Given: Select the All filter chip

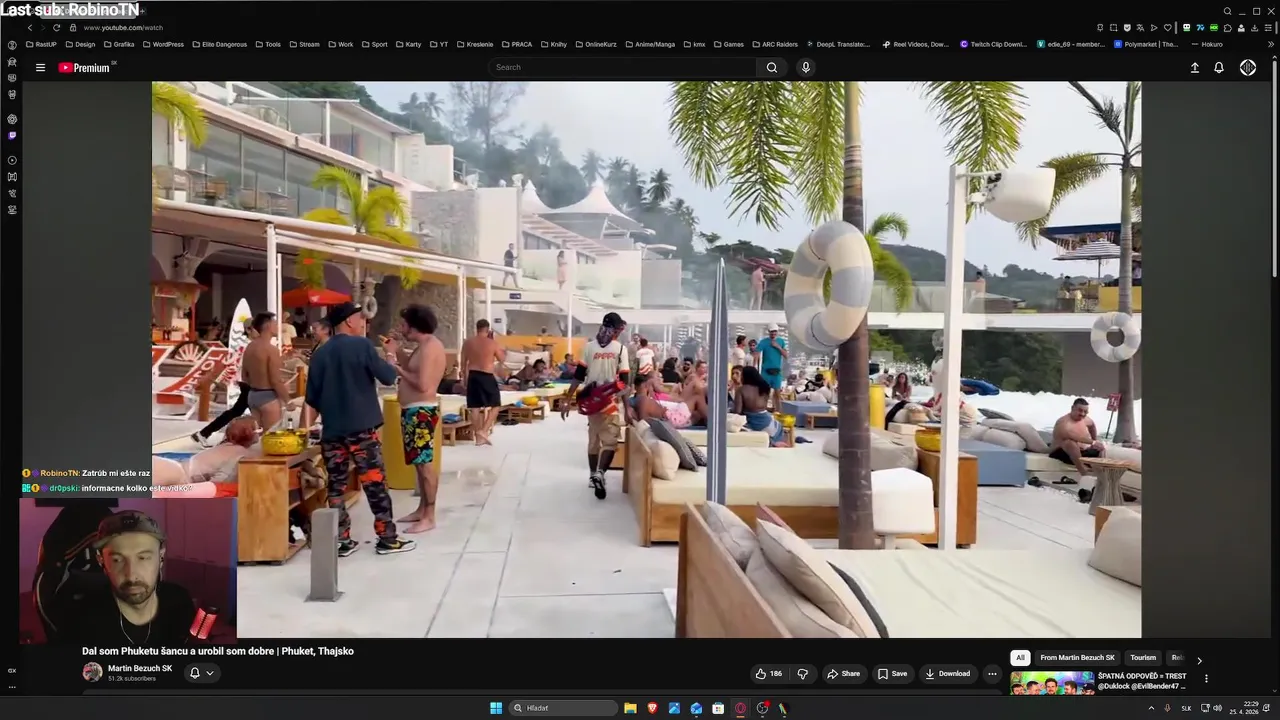Looking at the screenshot, I should pyautogui.click(x=1020, y=658).
